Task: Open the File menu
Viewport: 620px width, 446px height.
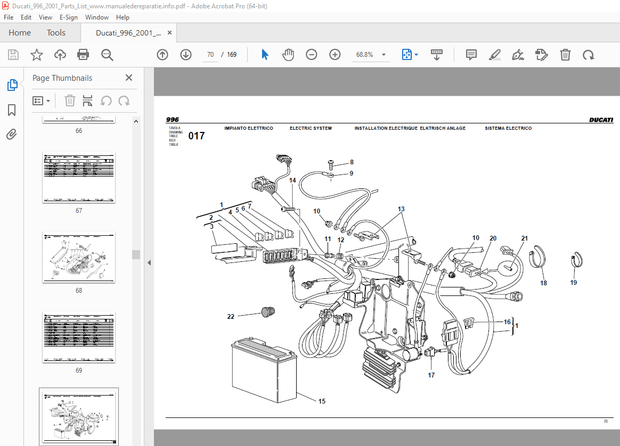Action: 8,17
